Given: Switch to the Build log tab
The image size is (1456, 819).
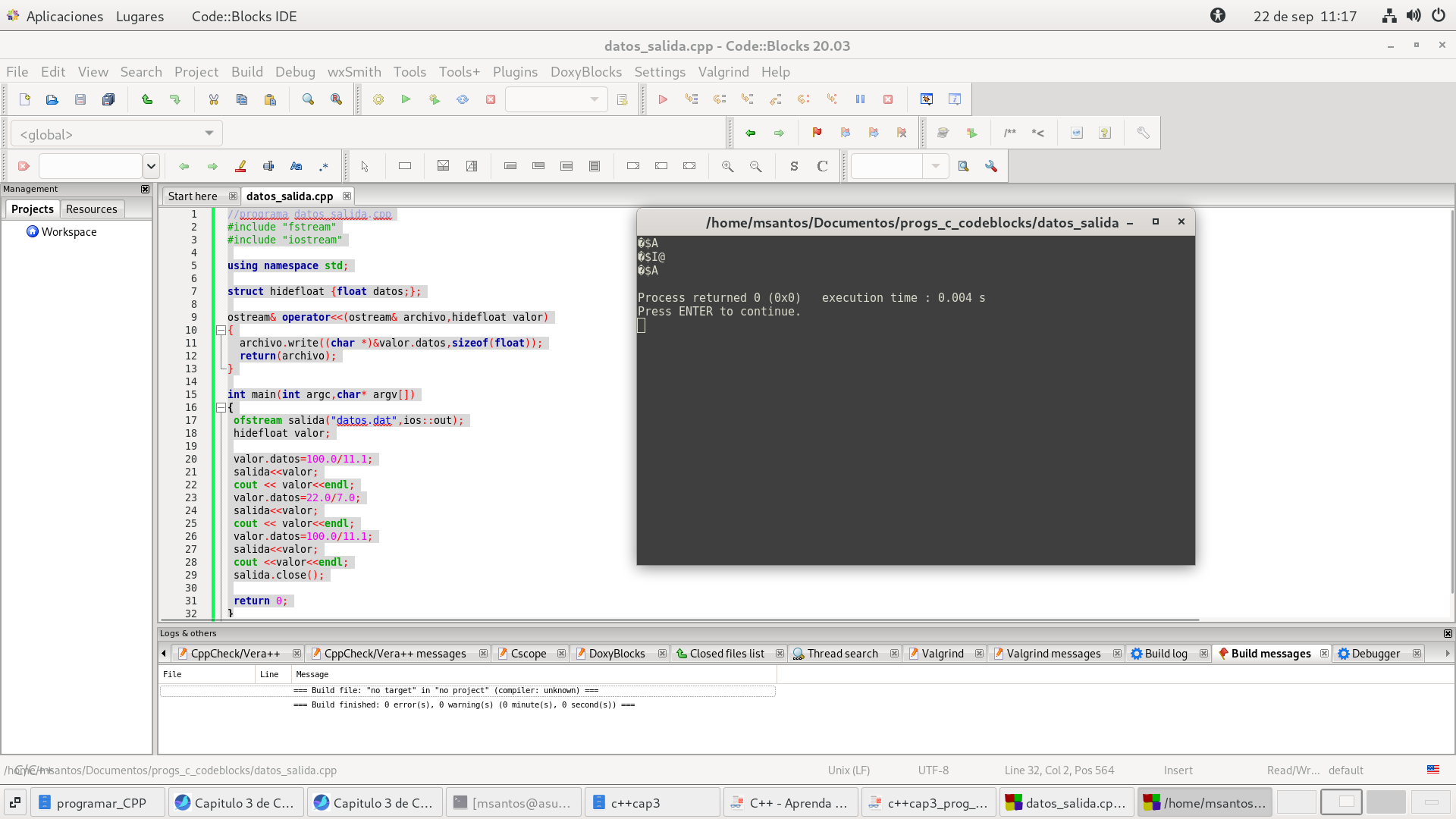Looking at the screenshot, I should tap(1165, 654).
